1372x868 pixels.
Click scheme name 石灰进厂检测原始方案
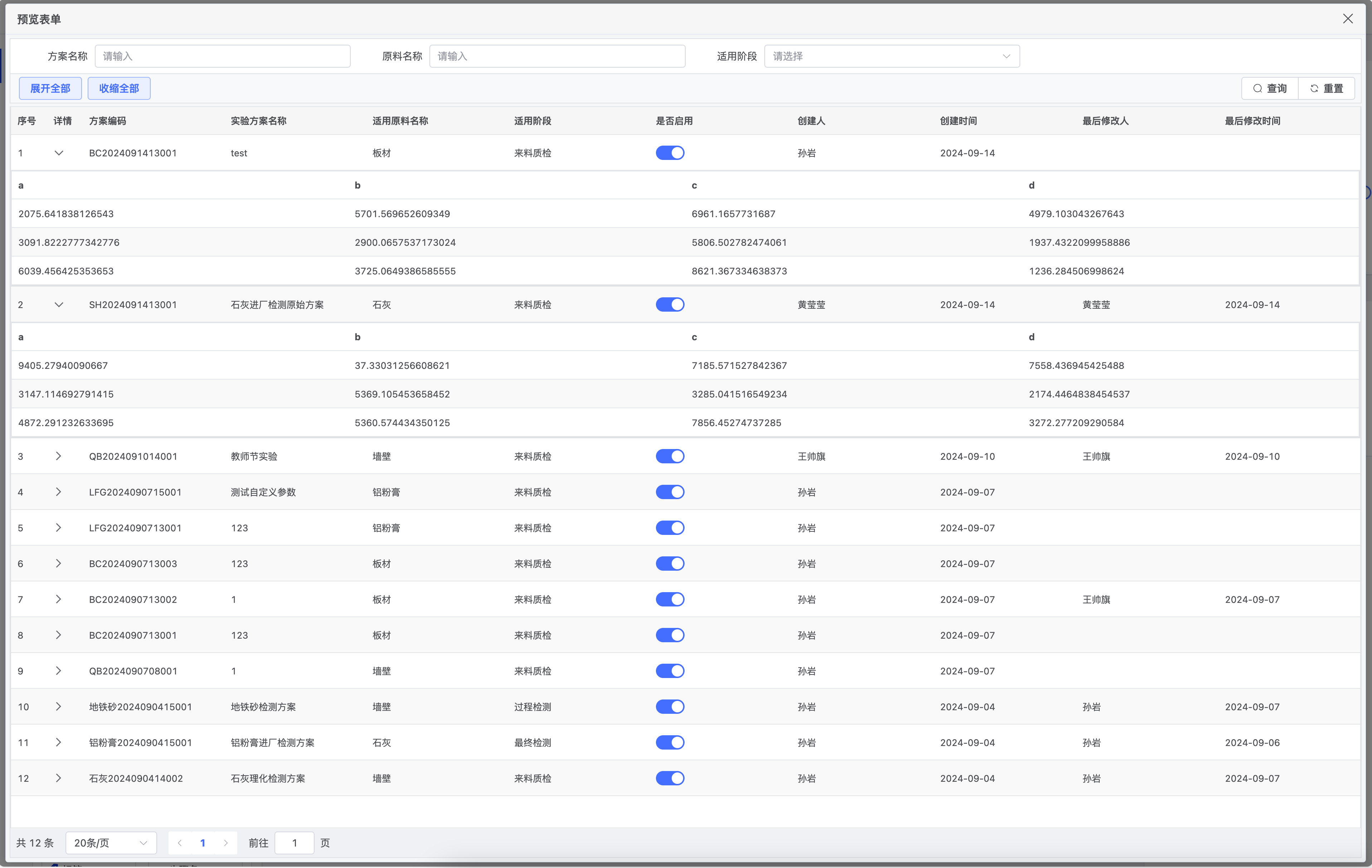pos(277,305)
